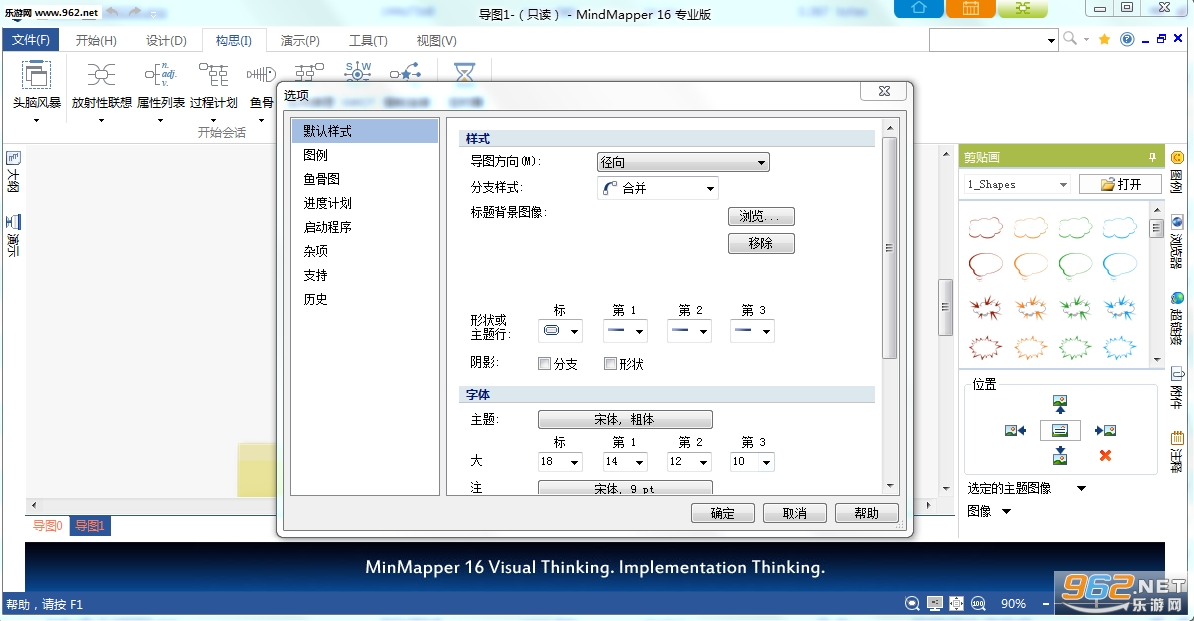Switch to the 导图0 document tab

[47, 525]
